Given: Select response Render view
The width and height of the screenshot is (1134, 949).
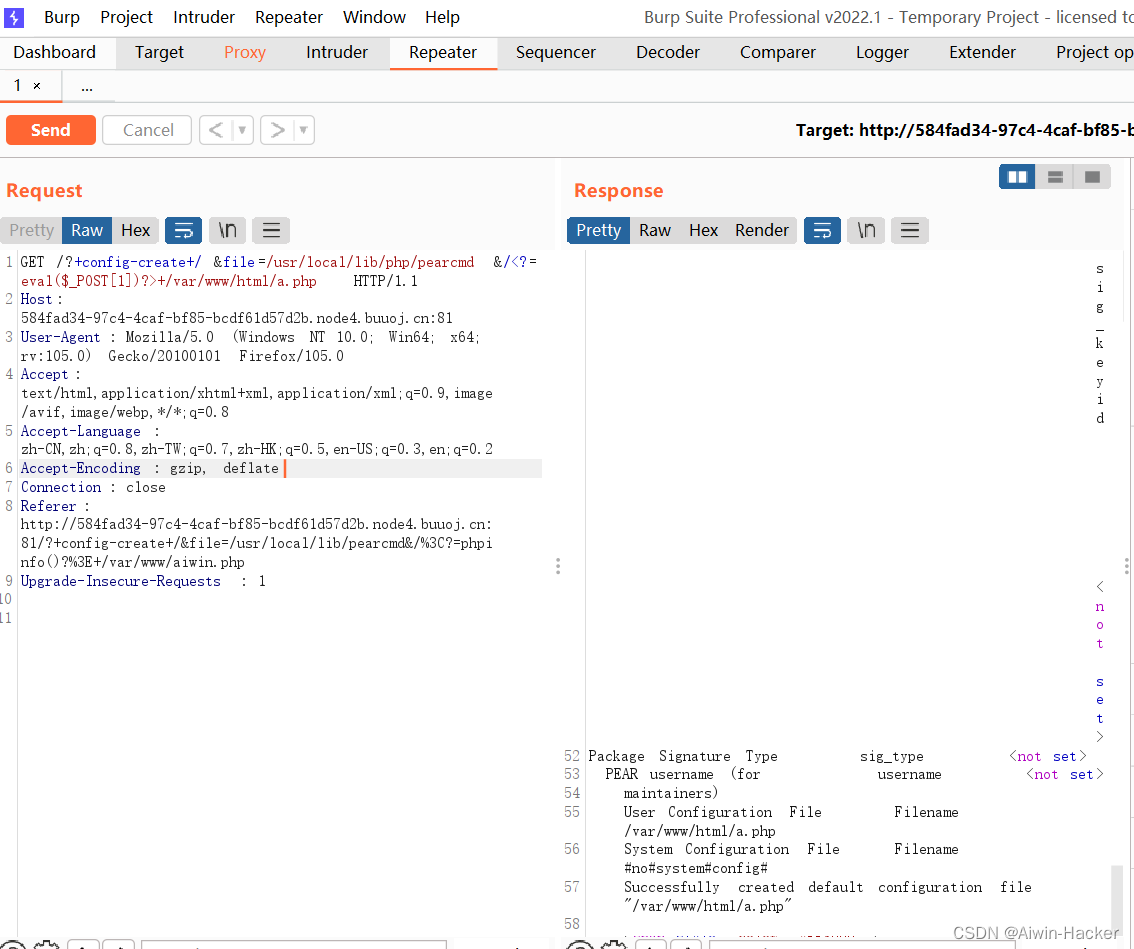Looking at the screenshot, I should pos(762,231).
